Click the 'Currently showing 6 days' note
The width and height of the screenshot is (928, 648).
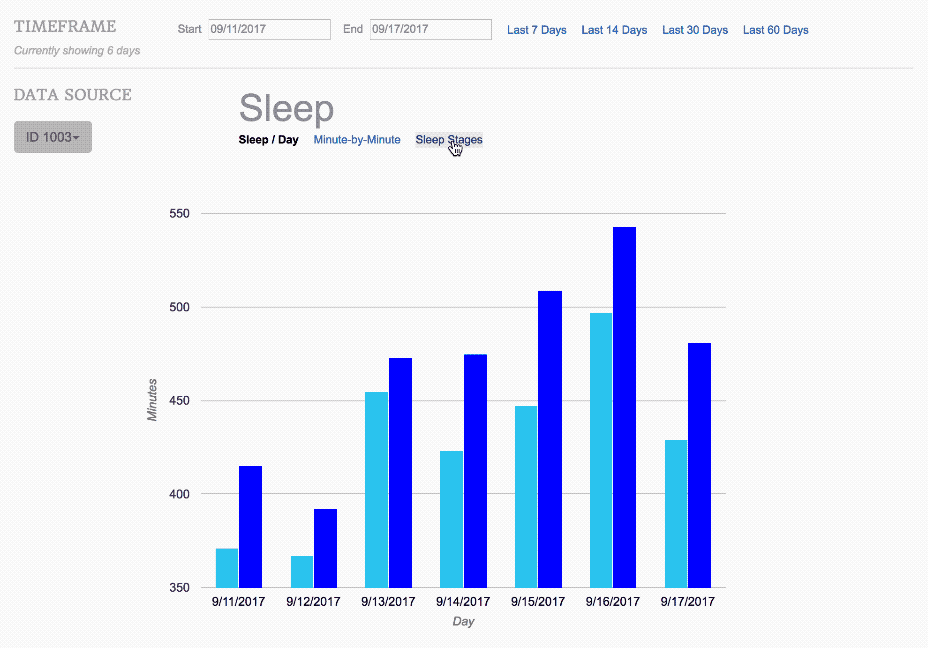pos(77,51)
